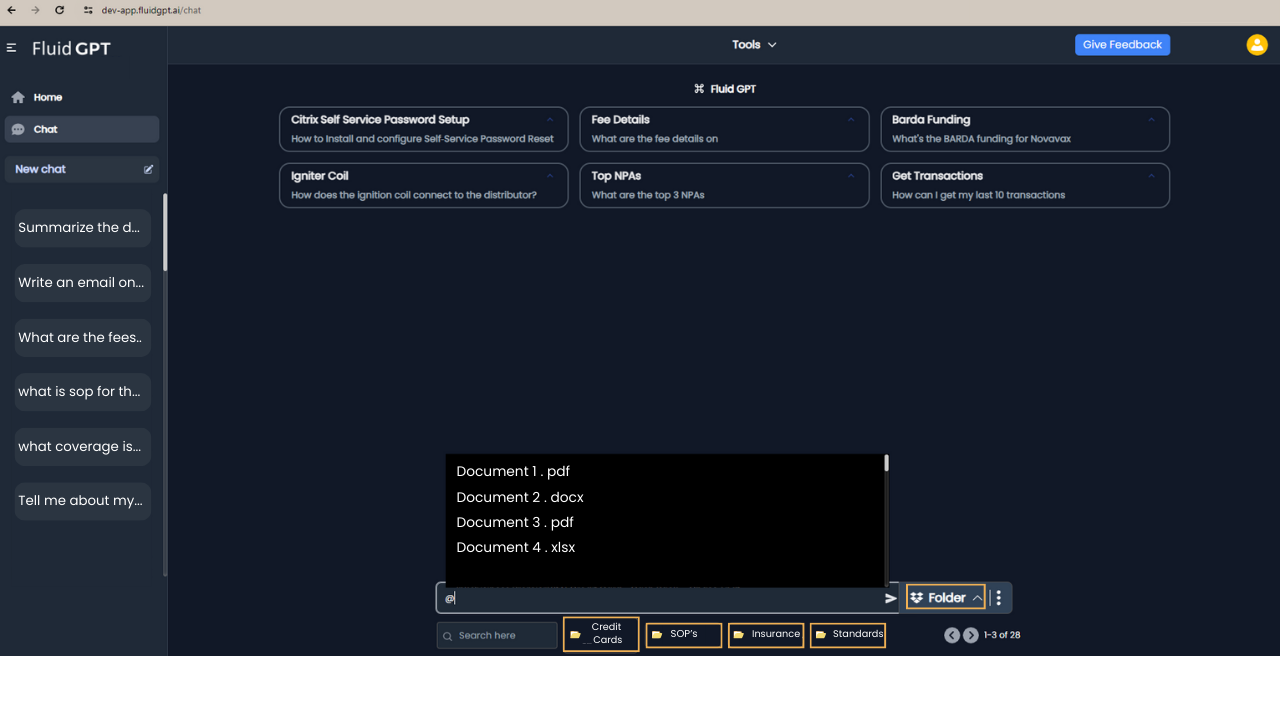Image resolution: width=1280 pixels, height=720 pixels.
Task: Click the sidebar chat history scrollbar
Action: click(165, 232)
